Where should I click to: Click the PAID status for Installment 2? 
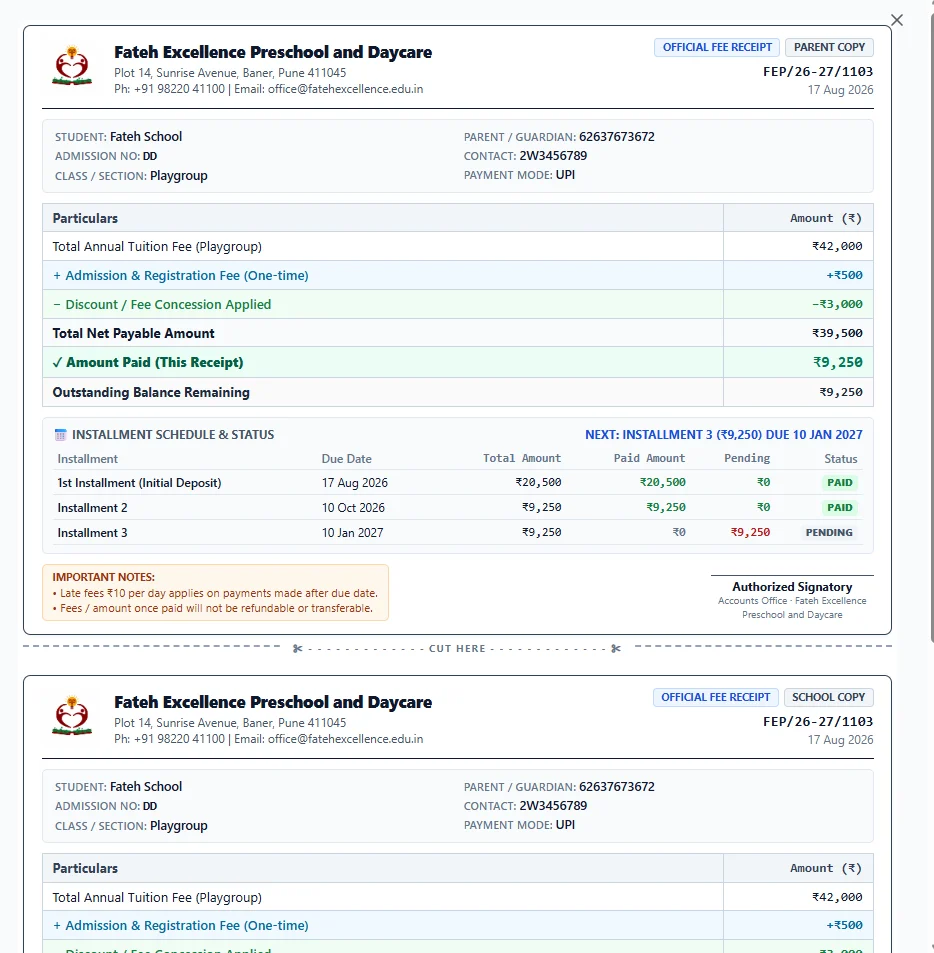(840, 507)
